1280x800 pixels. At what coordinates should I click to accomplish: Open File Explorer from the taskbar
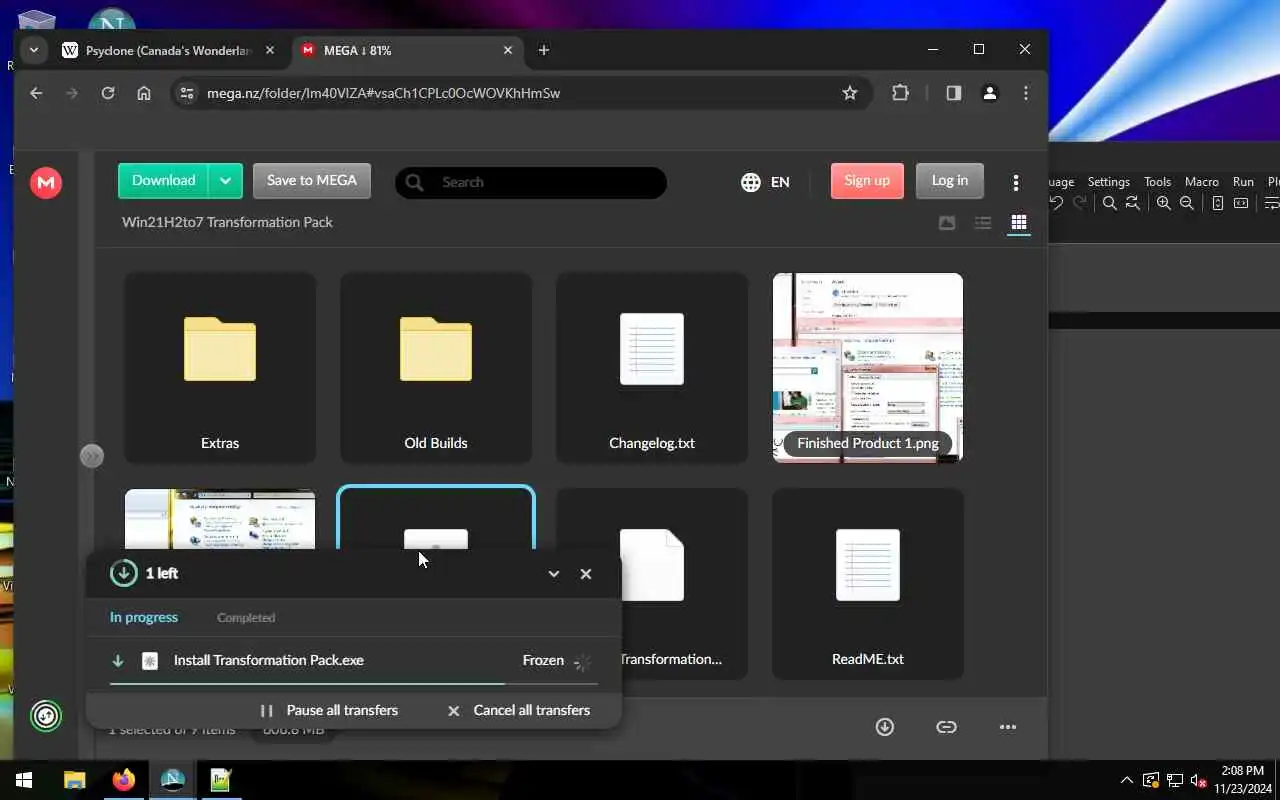(75, 780)
